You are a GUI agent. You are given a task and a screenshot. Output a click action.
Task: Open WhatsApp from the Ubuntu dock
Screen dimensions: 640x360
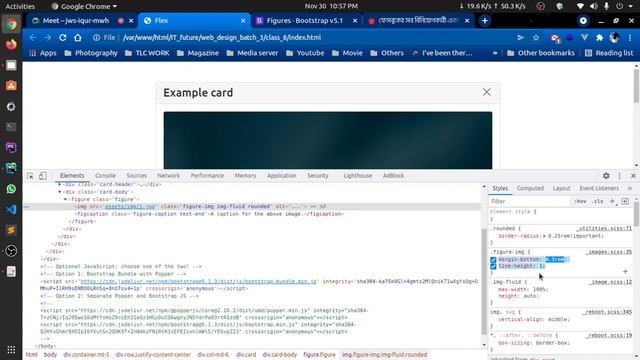point(11,189)
